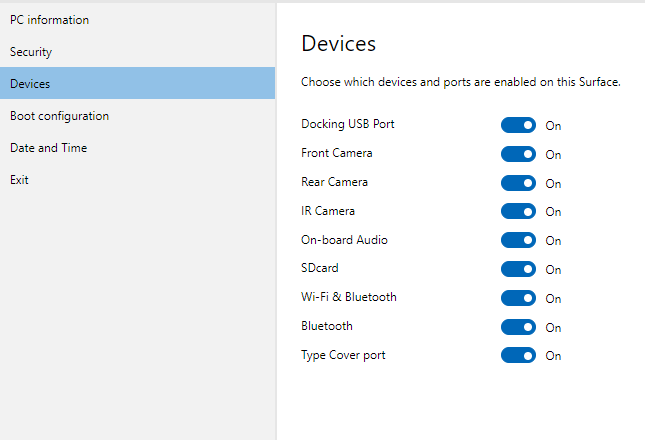Open Boot configuration settings
This screenshot has width=645, height=440.
(x=59, y=116)
